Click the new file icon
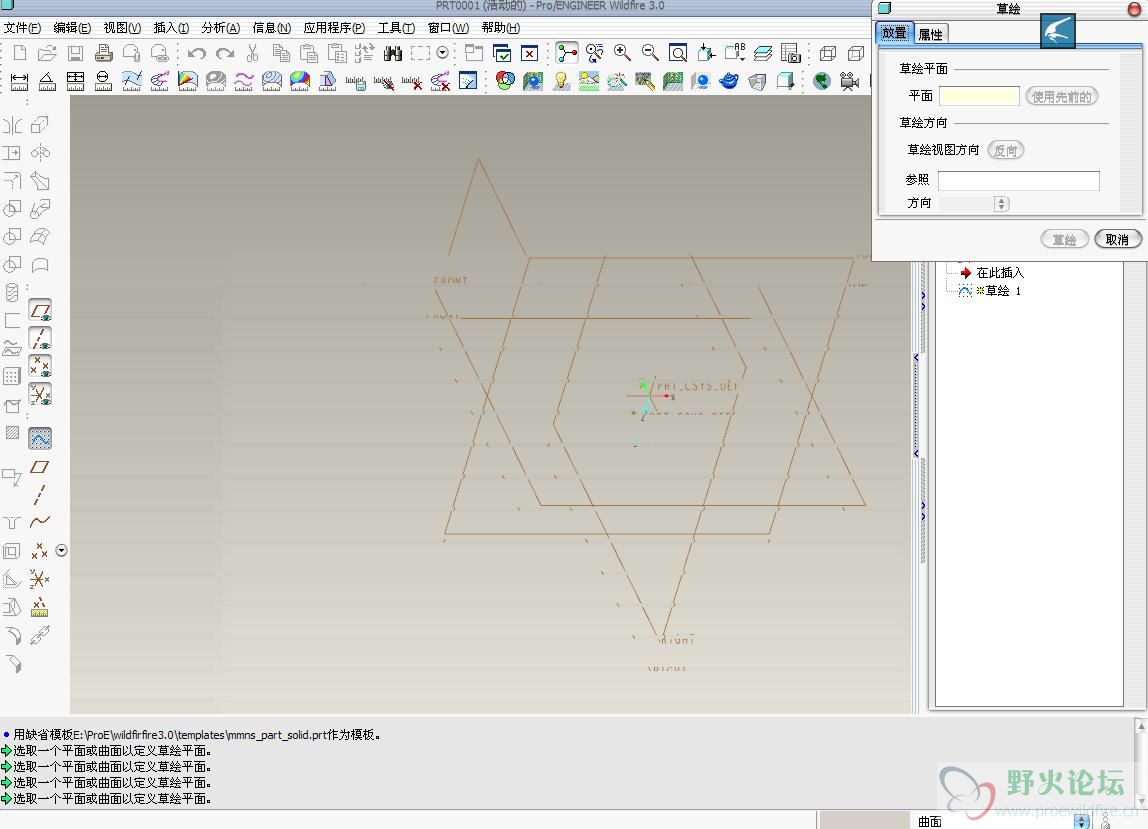 point(20,53)
